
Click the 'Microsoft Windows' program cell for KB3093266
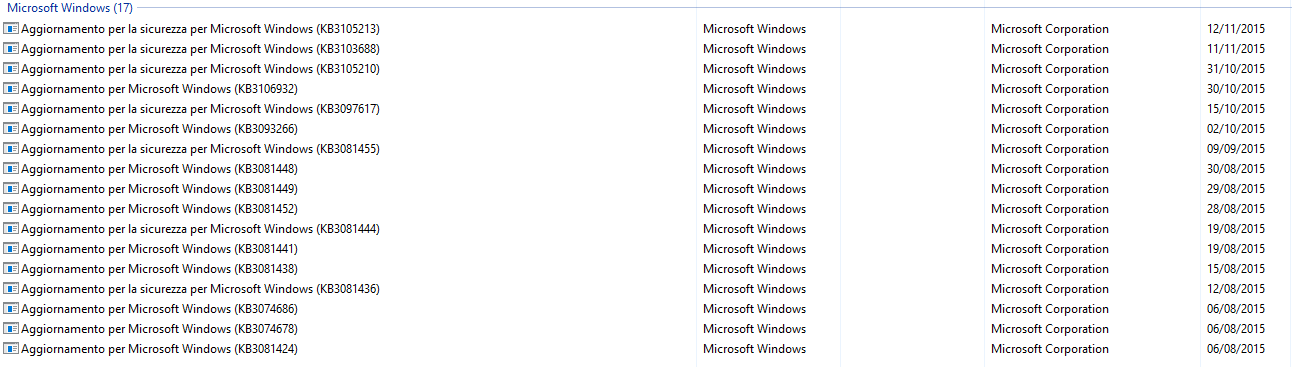(x=754, y=129)
